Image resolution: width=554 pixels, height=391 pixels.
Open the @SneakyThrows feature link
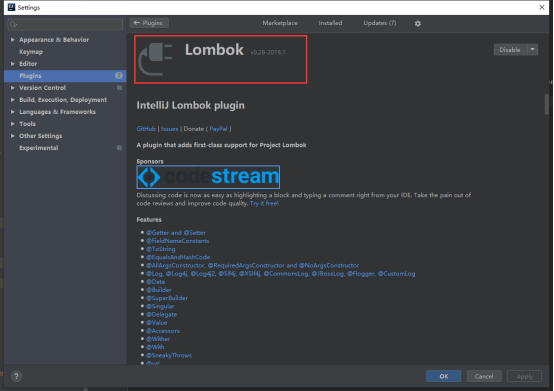click(x=169, y=355)
